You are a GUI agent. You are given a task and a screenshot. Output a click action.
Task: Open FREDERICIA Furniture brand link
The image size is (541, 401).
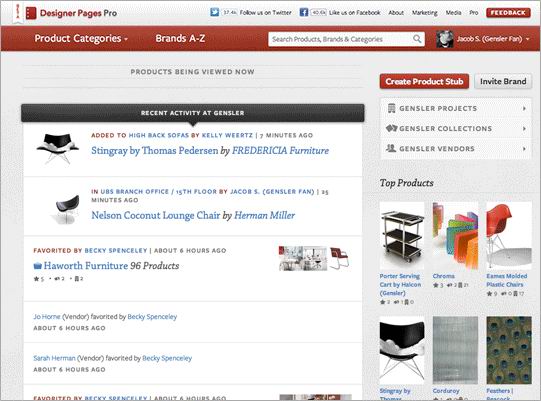[280, 150]
